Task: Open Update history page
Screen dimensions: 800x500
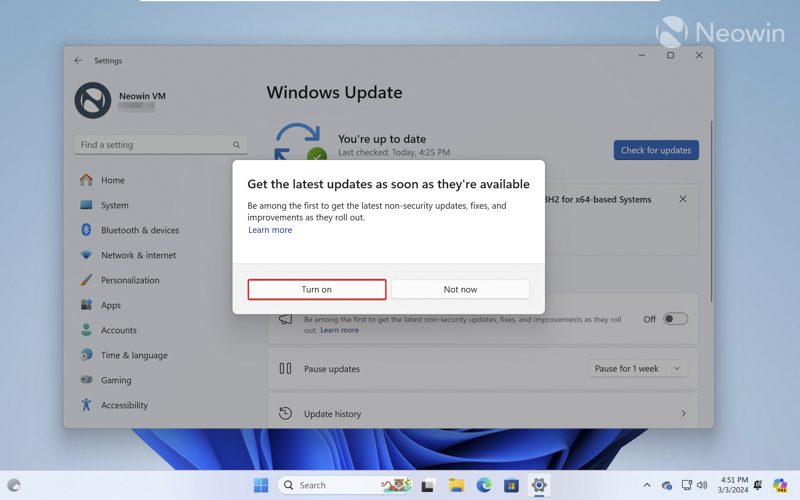Action: [x=483, y=414]
